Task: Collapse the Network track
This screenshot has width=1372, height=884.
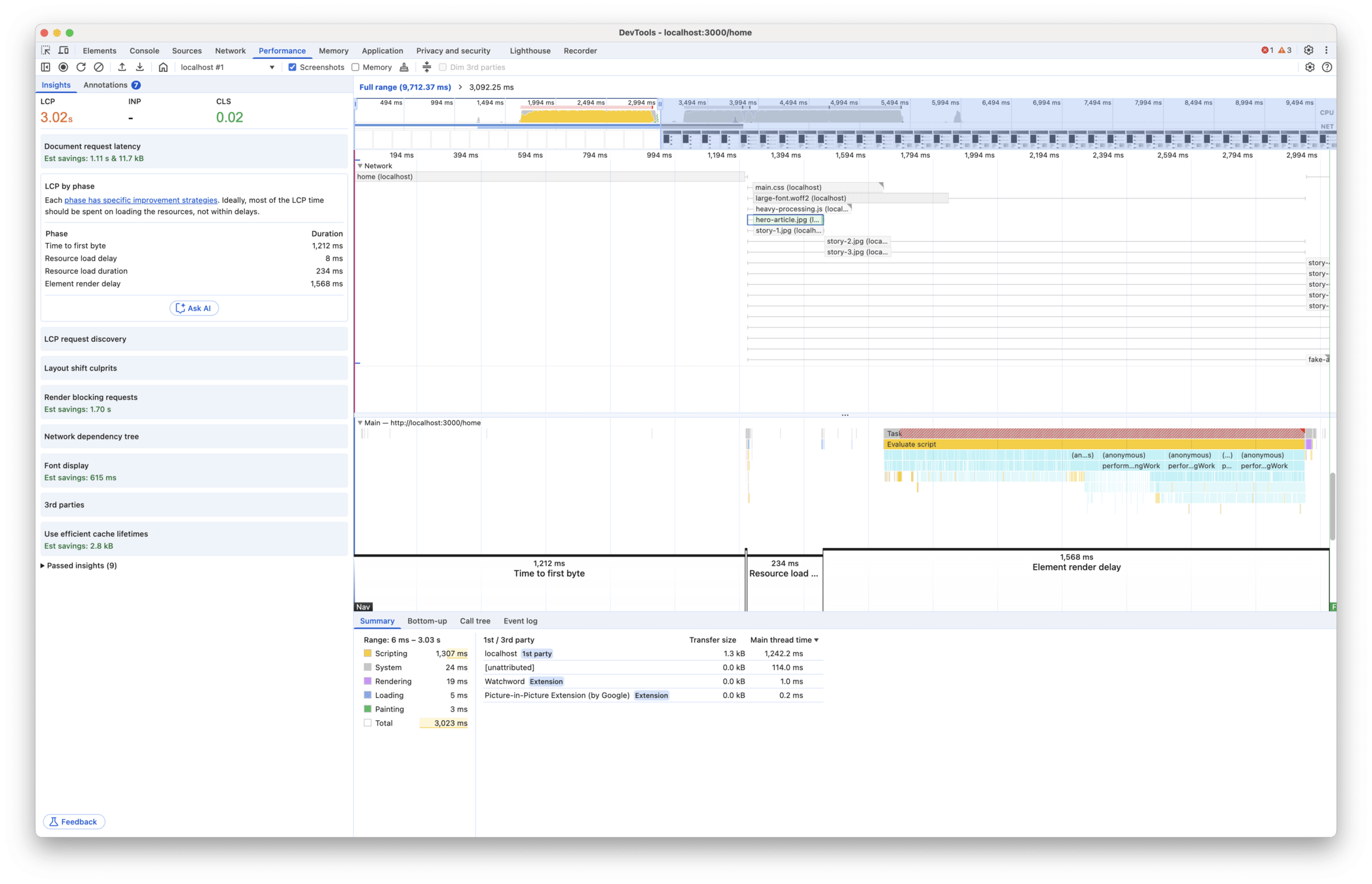Action: coord(360,166)
